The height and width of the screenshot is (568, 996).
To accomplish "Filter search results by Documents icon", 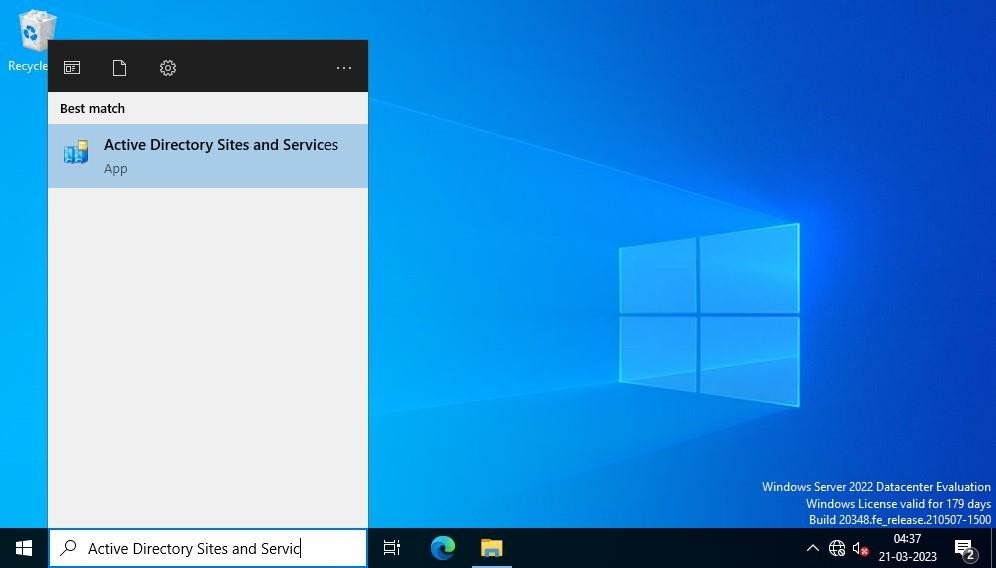I will (119, 68).
